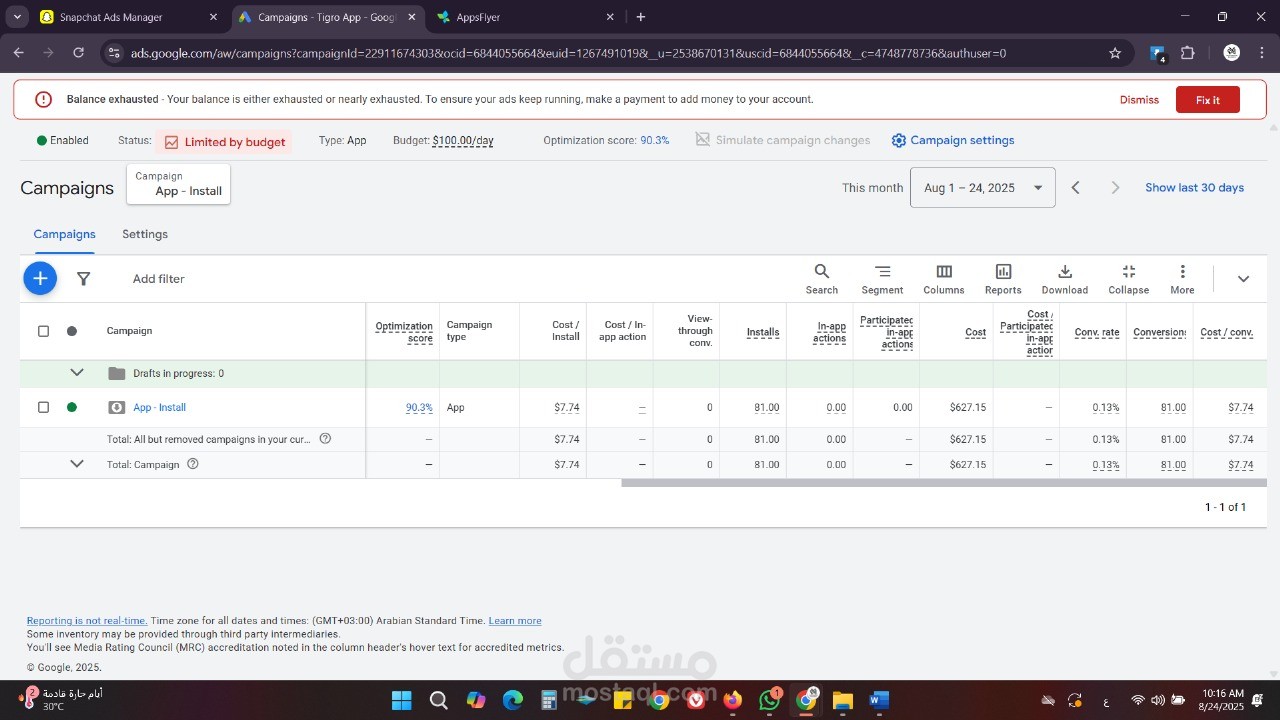This screenshot has width=1280, height=720.
Task: Click help icon beside All but removed campaigns
Action: (x=325, y=439)
